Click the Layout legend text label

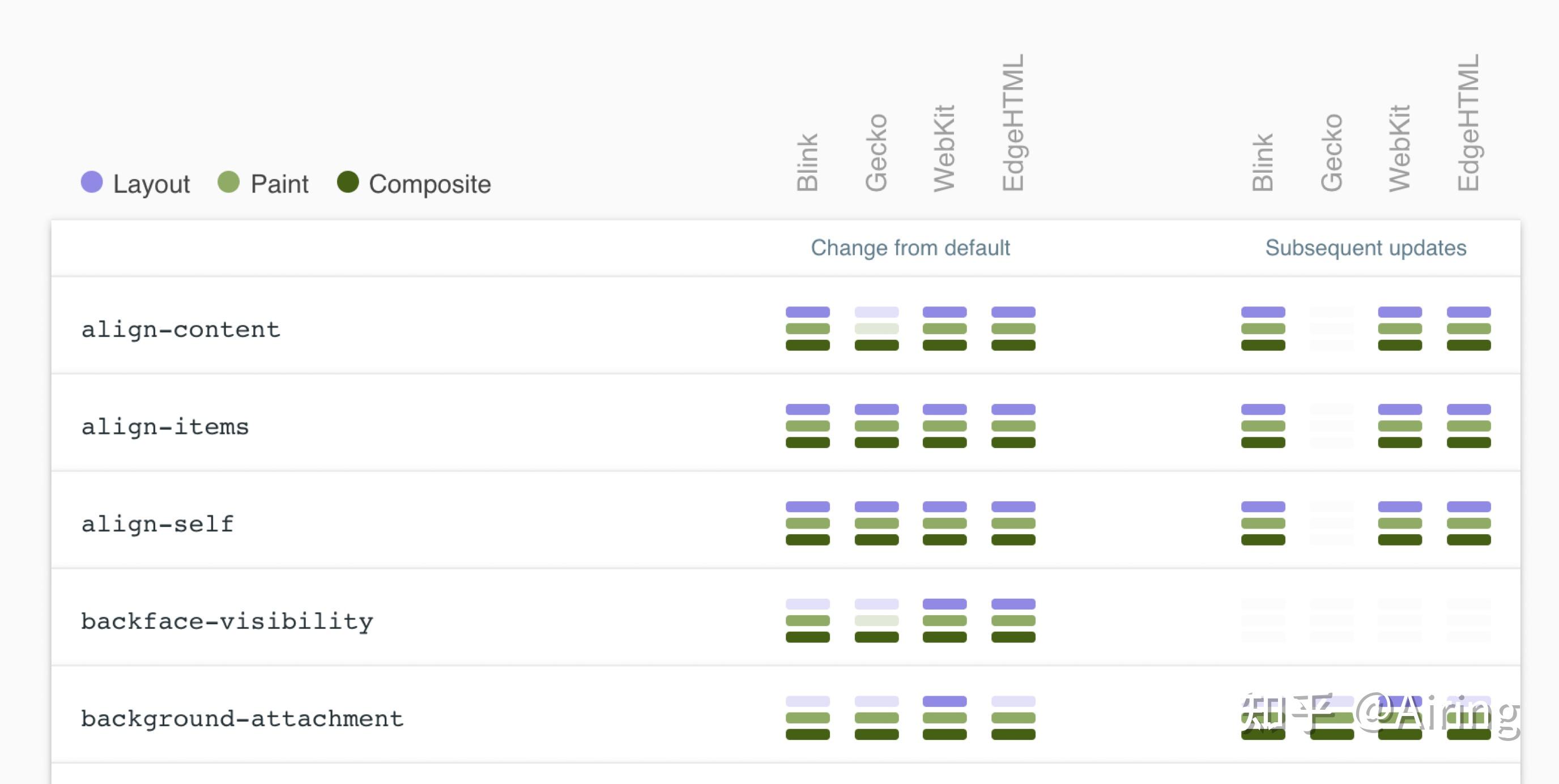pos(151,184)
